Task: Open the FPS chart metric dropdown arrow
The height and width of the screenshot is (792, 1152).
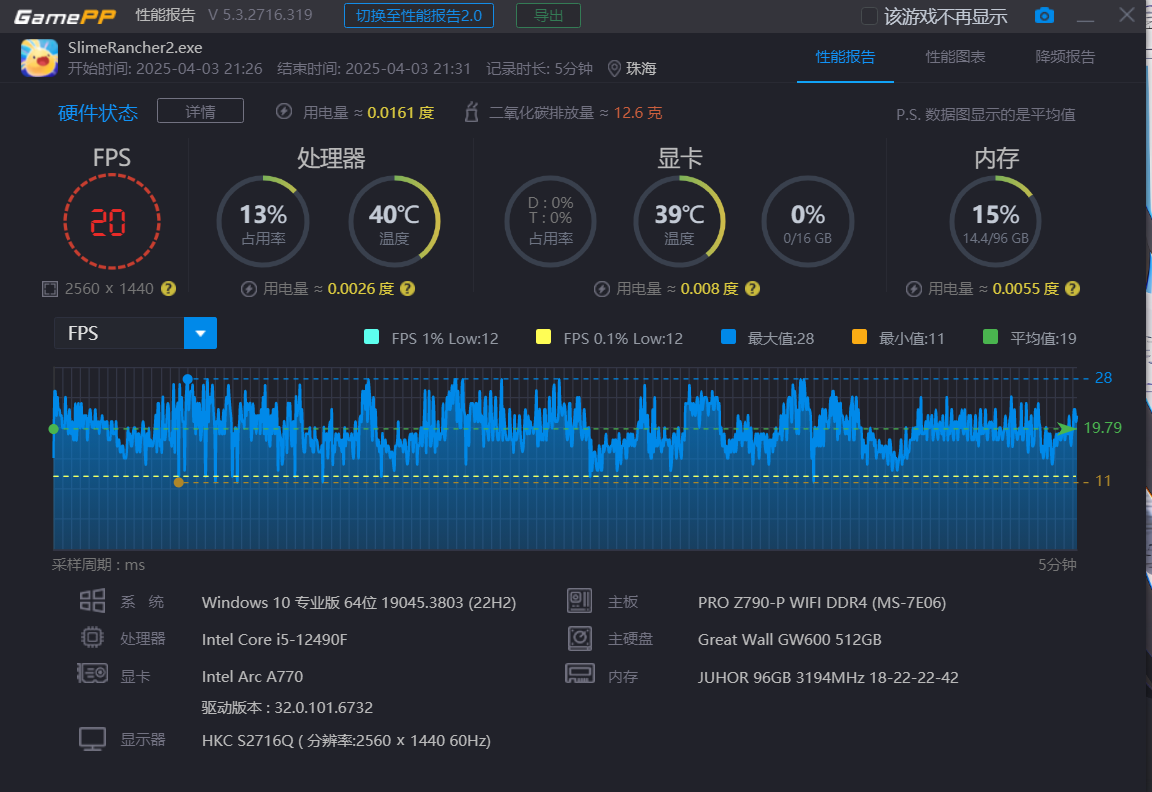Action: [x=200, y=333]
